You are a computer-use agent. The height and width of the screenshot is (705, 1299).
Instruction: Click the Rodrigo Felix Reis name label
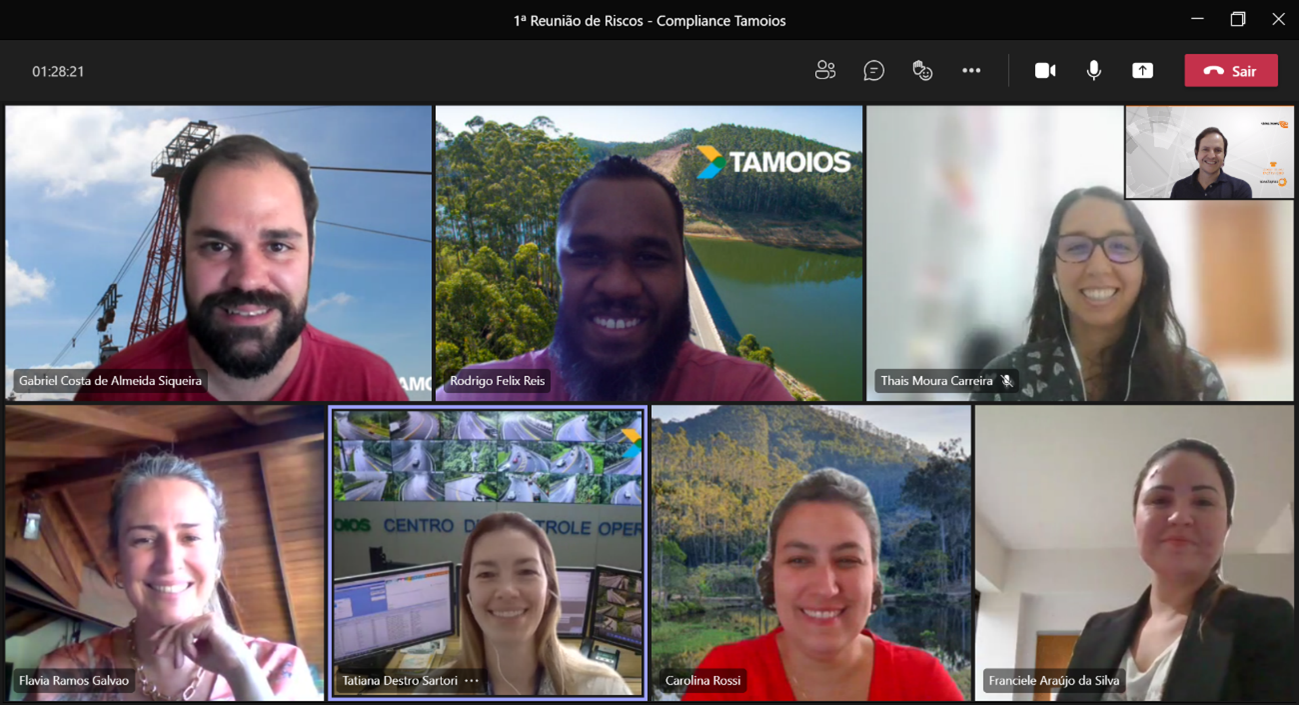coord(497,381)
